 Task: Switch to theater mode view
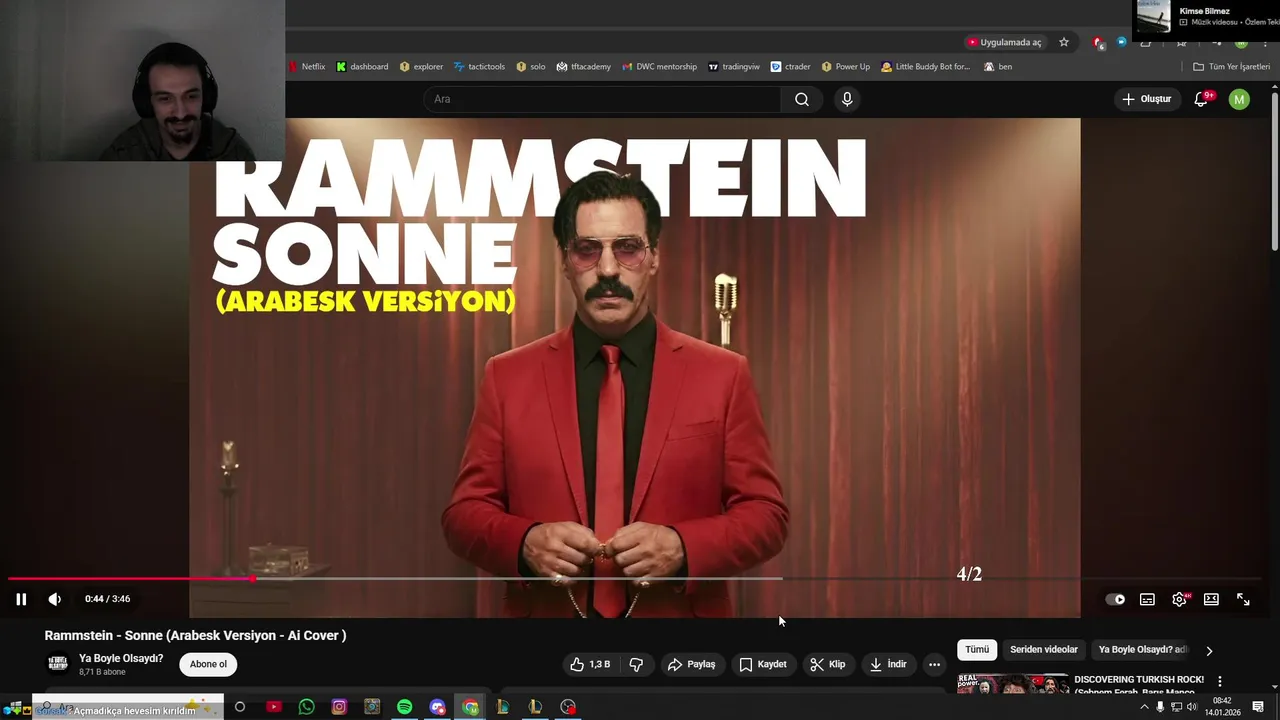pos(1211,599)
